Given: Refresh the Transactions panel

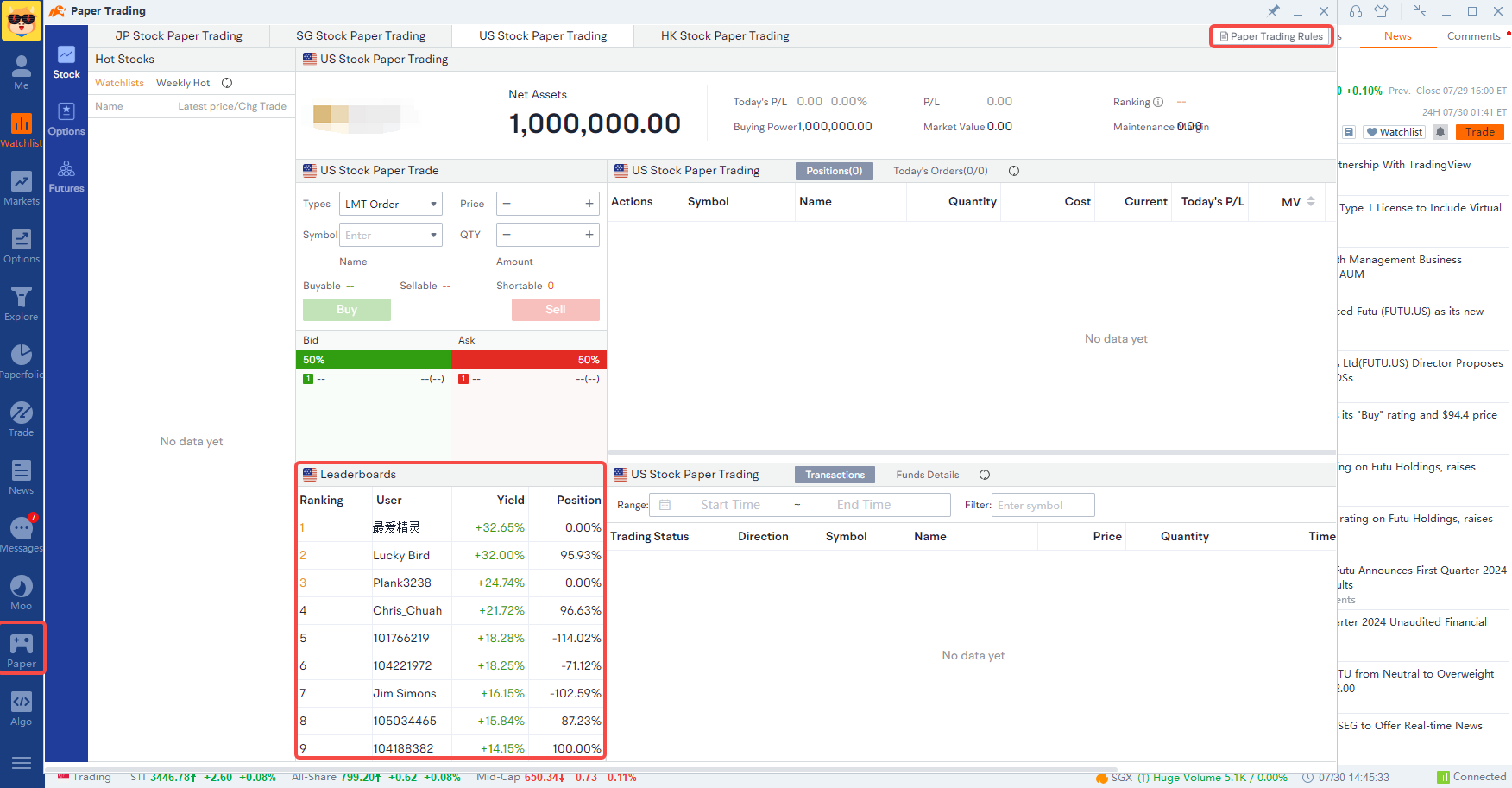Looking at the screenshot, I should (985, 475).
